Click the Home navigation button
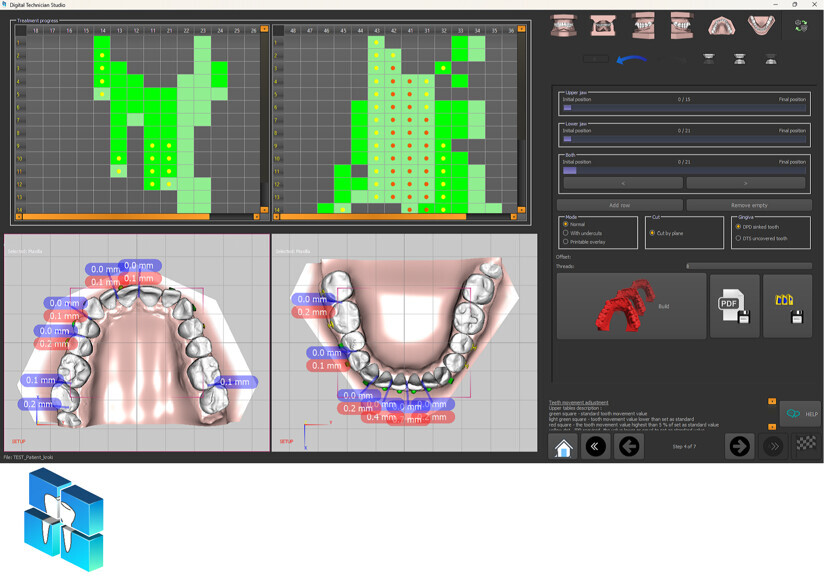The height and width of the screenshot is (578, 824). [564, 447]
